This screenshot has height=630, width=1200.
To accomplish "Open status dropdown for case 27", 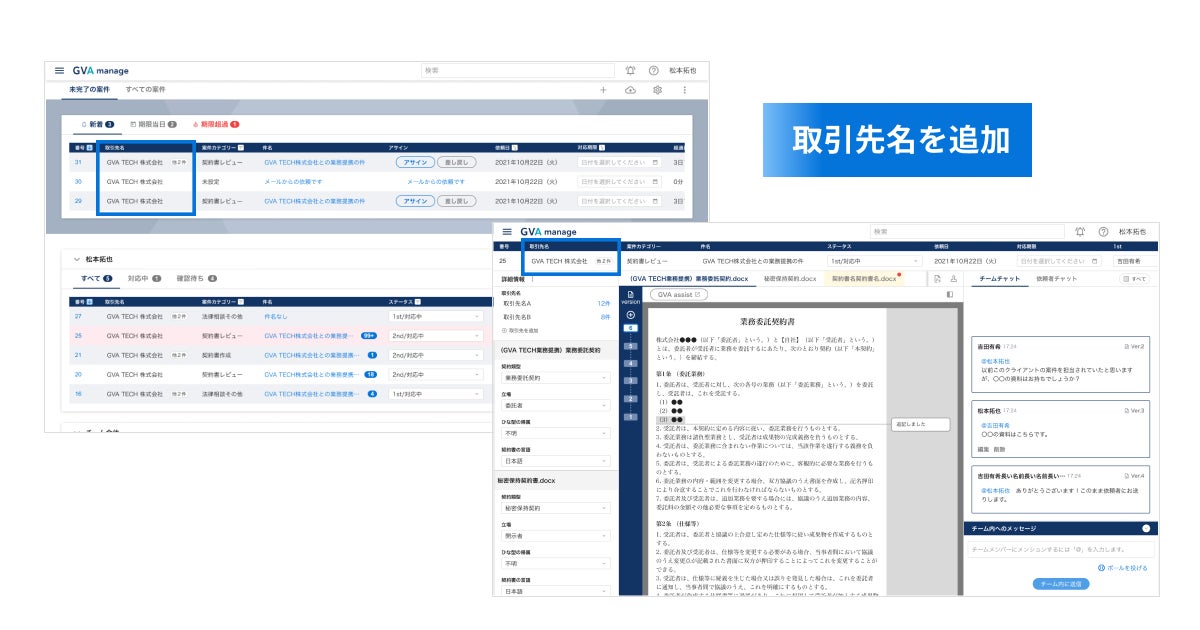I will (436, 316).
